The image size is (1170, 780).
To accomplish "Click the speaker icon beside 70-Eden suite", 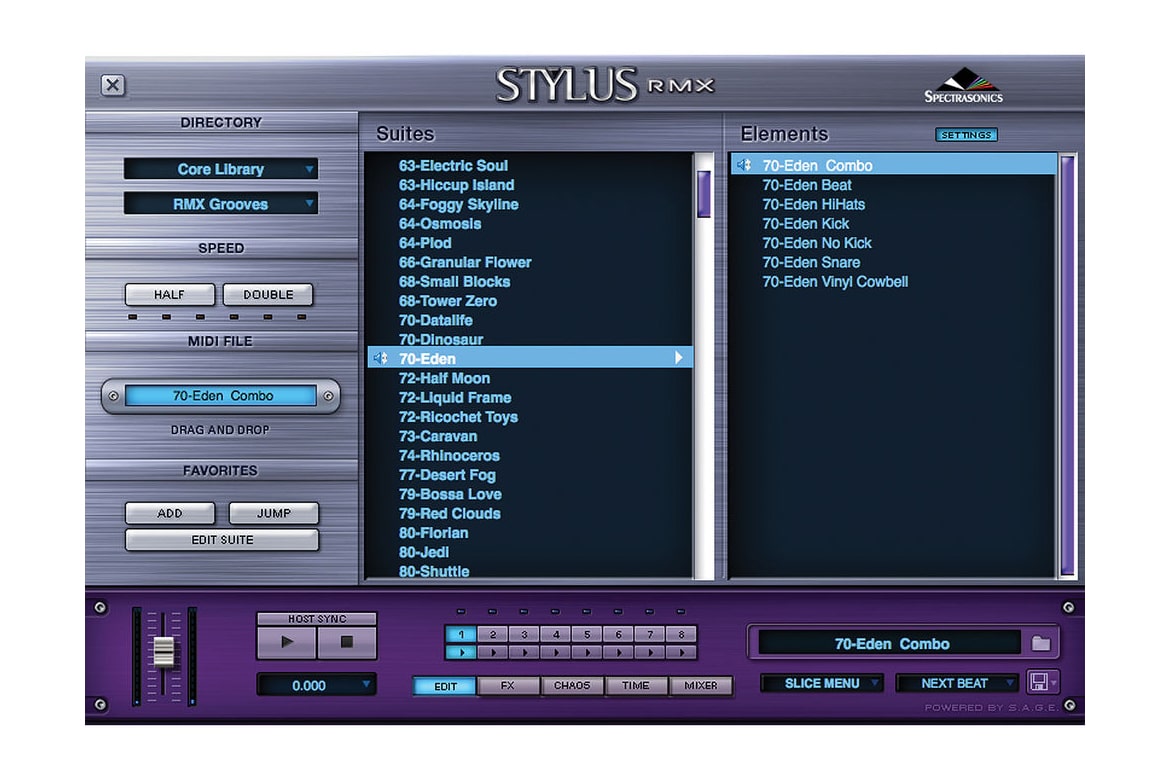I will (380, 358).
